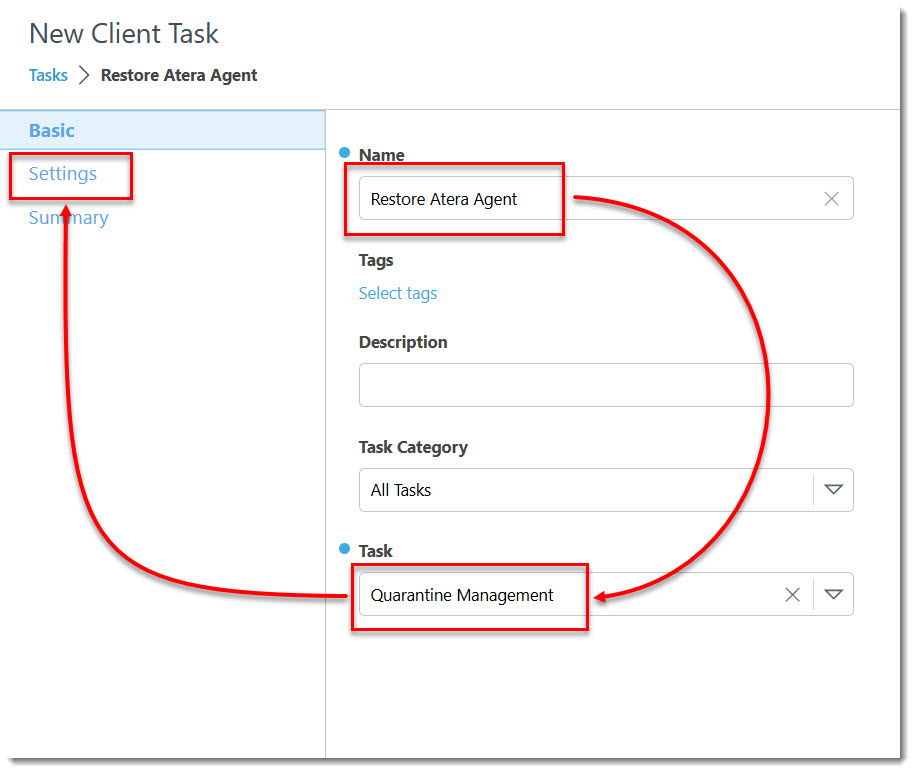Image resolution: width=915 pixels, height=773 pixels.
Task: Click the Select tags link
Action: pyautogui.click(x=397, y=293)
